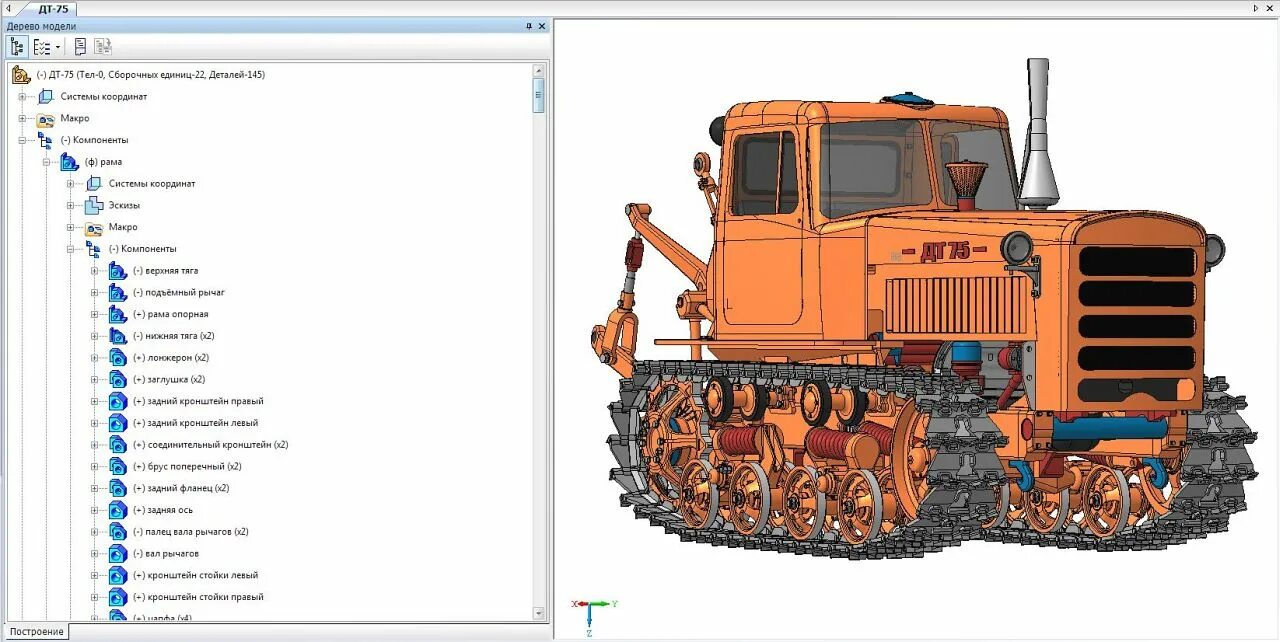The image size is (1280, 642).
Task: Switch model tree to structure view
Action: point(17,46)
